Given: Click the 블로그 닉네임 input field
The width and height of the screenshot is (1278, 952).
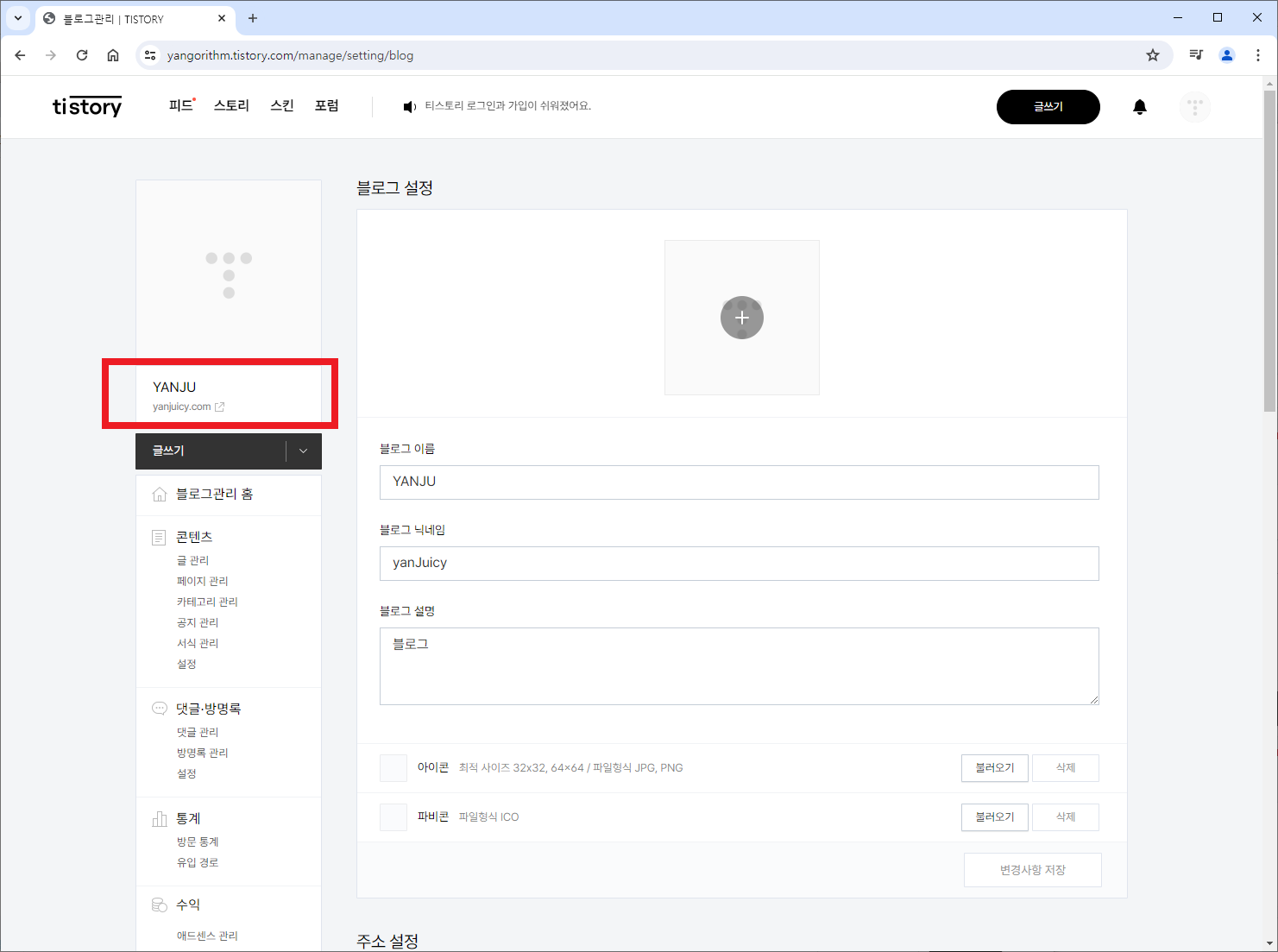Looking at the screenshot, I should click(740, 564).
